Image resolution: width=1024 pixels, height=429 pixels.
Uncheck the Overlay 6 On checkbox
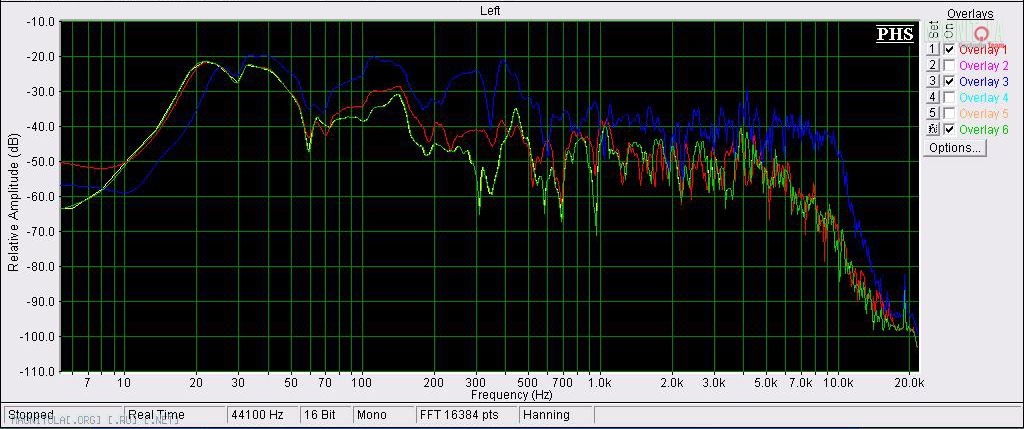coord(949,129)
